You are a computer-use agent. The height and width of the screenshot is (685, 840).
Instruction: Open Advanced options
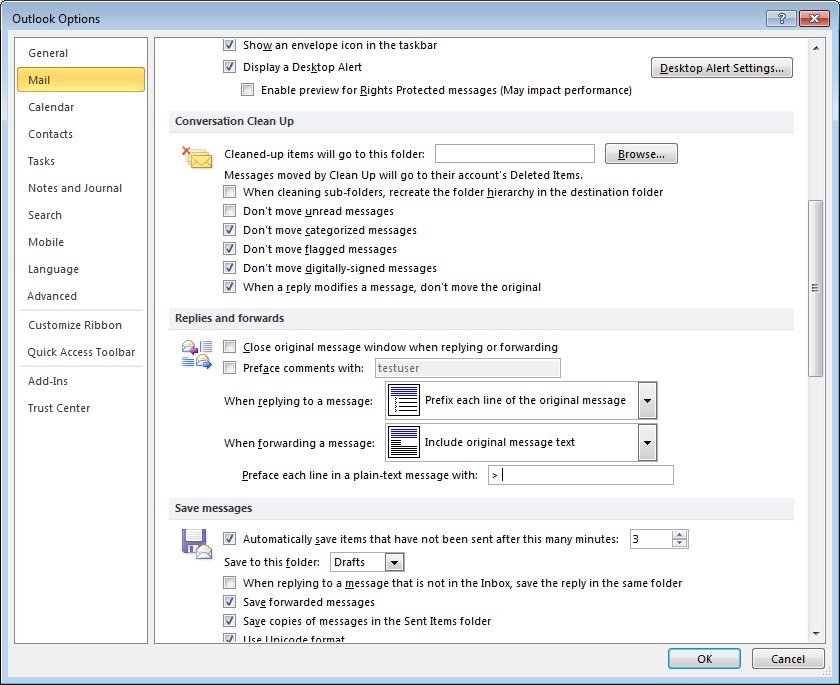pos(81,296)
